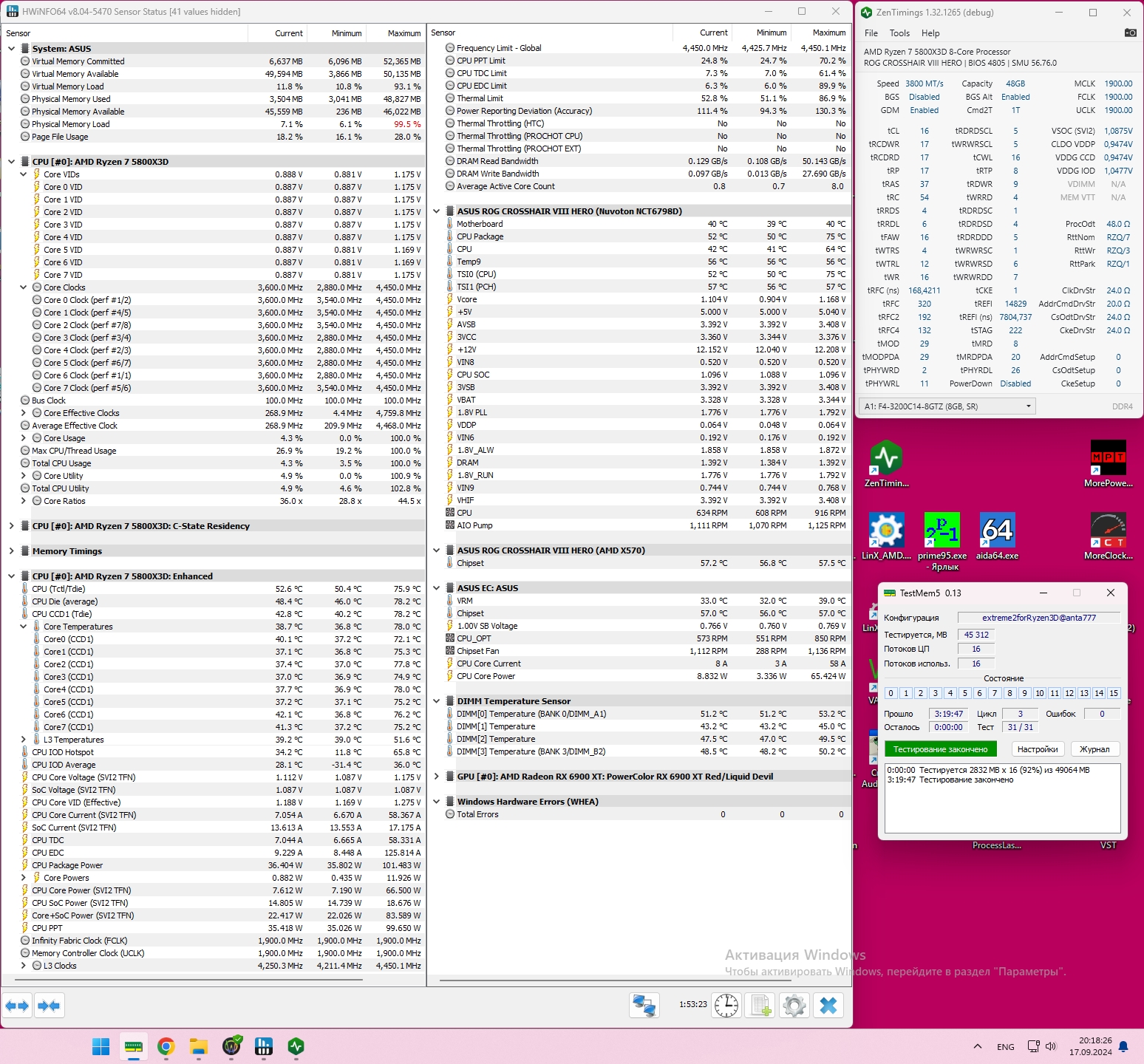Click the TestMem5 configuration field extreme2forRyzen3D@anta777
The width and height of the screenshot is (1144, 1064).
[x=1039, y=618]
